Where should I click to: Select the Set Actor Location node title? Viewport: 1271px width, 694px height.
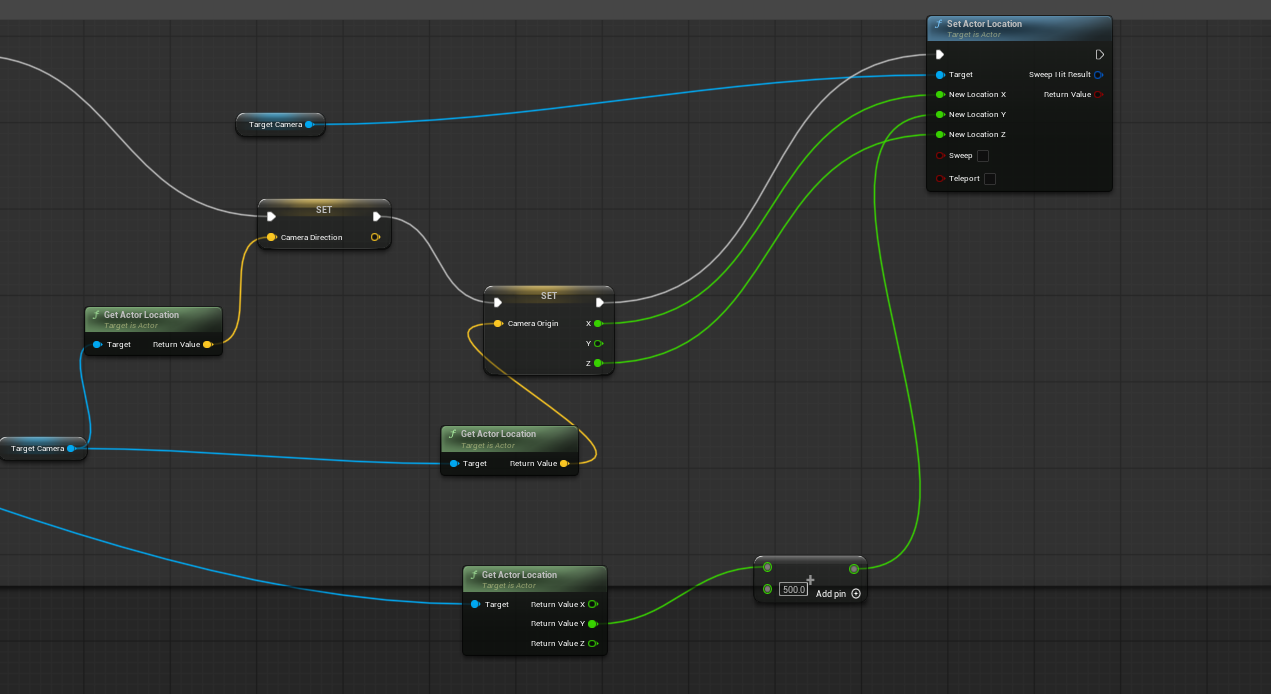tap(984, 24)
